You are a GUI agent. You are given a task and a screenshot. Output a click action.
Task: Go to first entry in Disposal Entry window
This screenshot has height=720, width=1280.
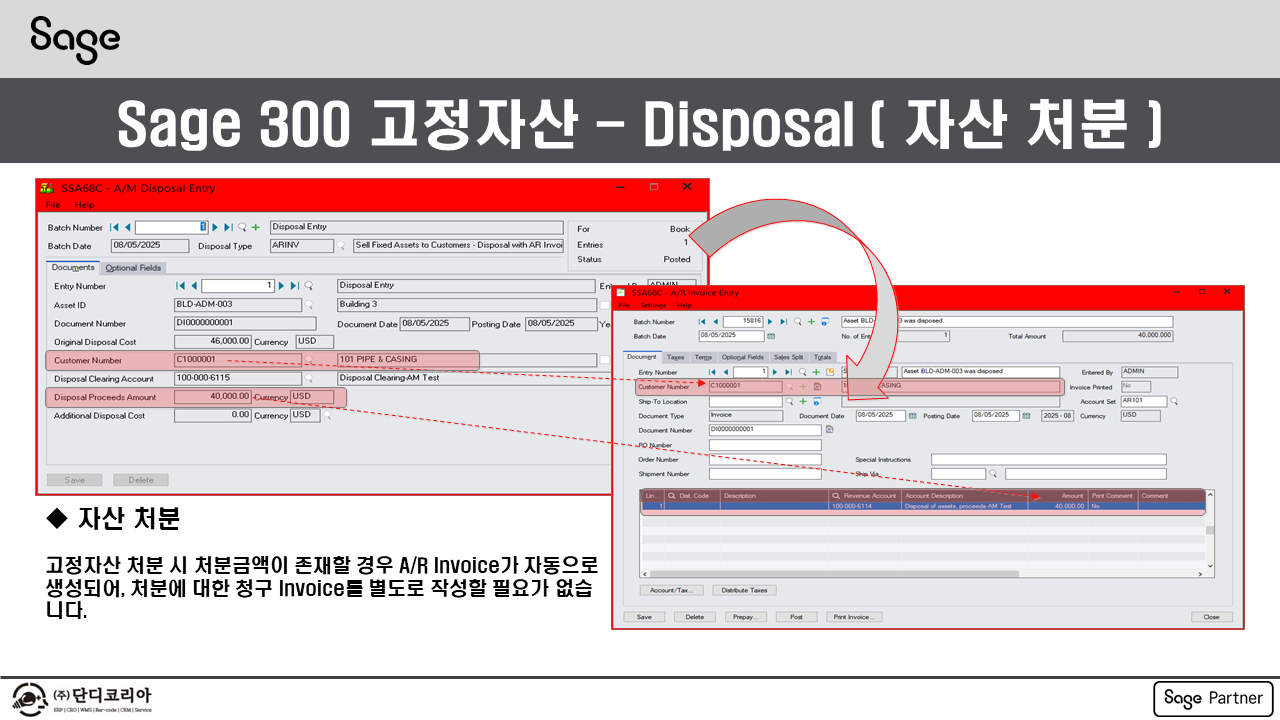[x=181, y=286]
